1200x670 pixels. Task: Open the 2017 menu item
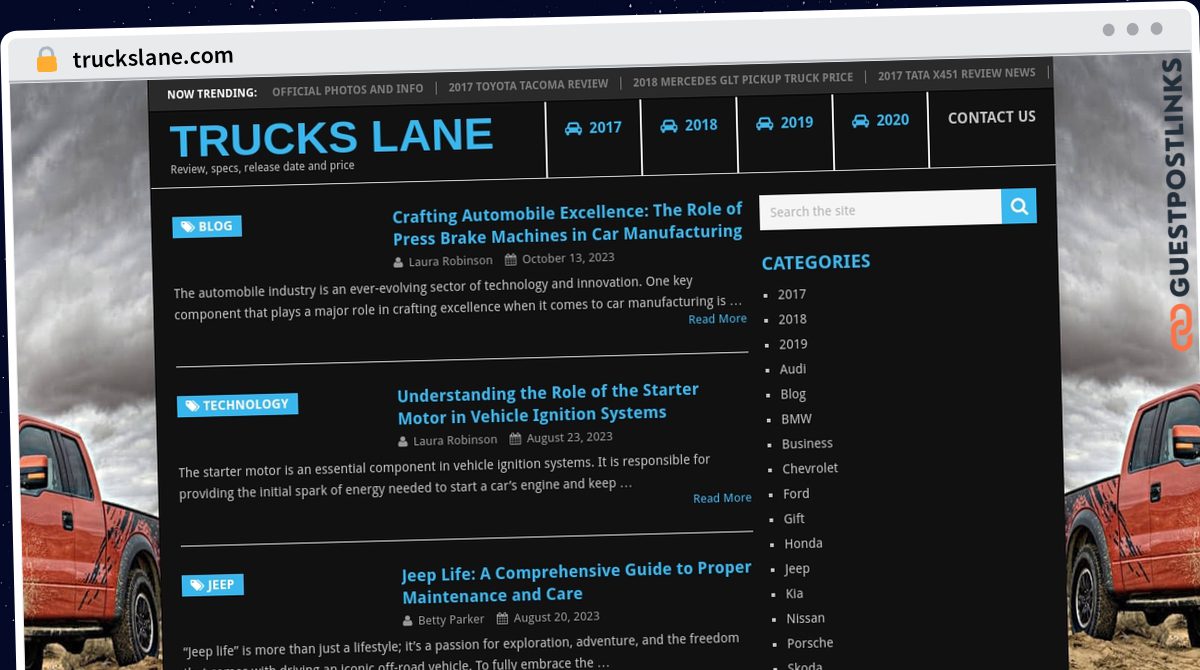593,128
